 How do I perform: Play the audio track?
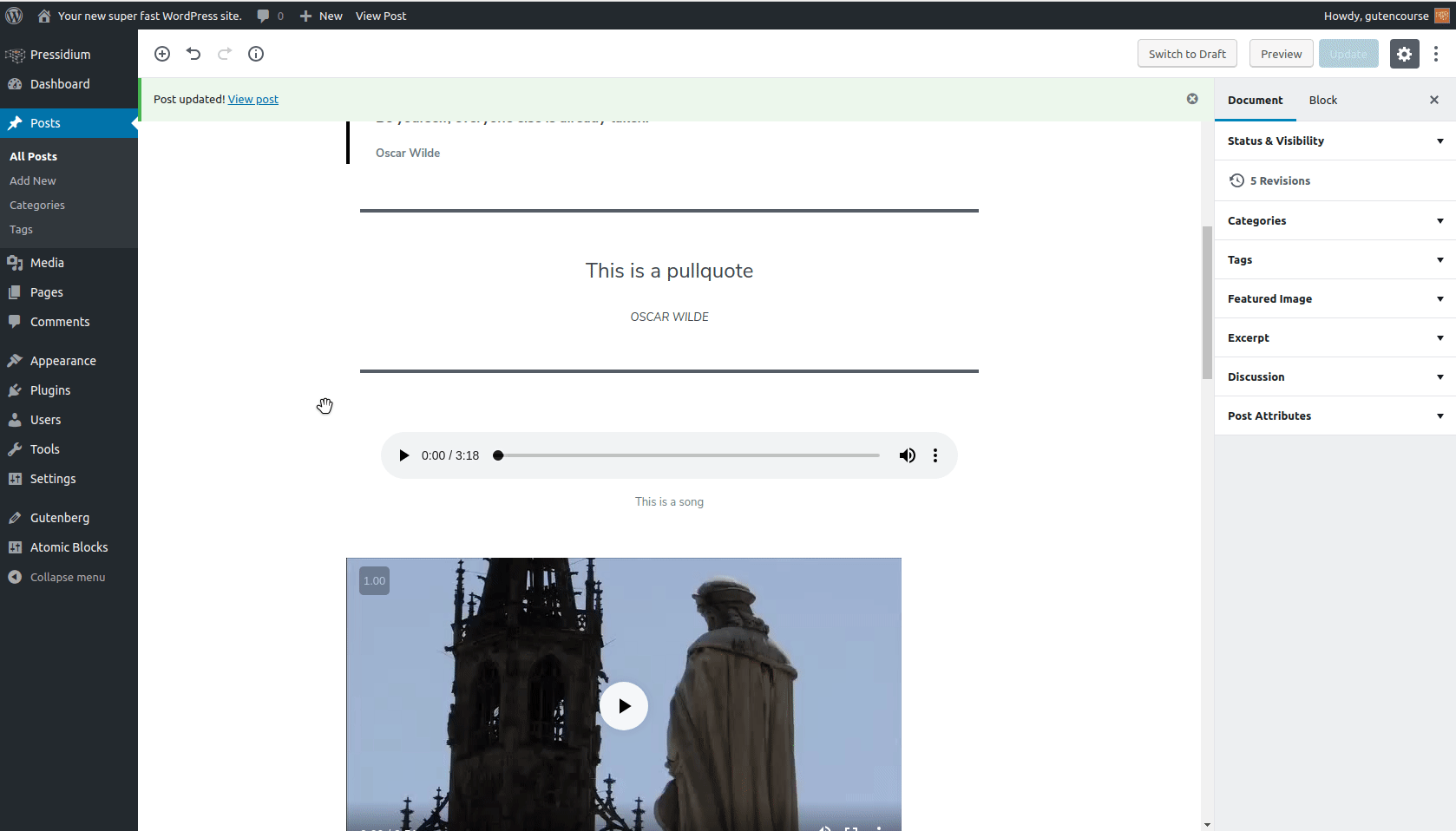pos(403,455)
